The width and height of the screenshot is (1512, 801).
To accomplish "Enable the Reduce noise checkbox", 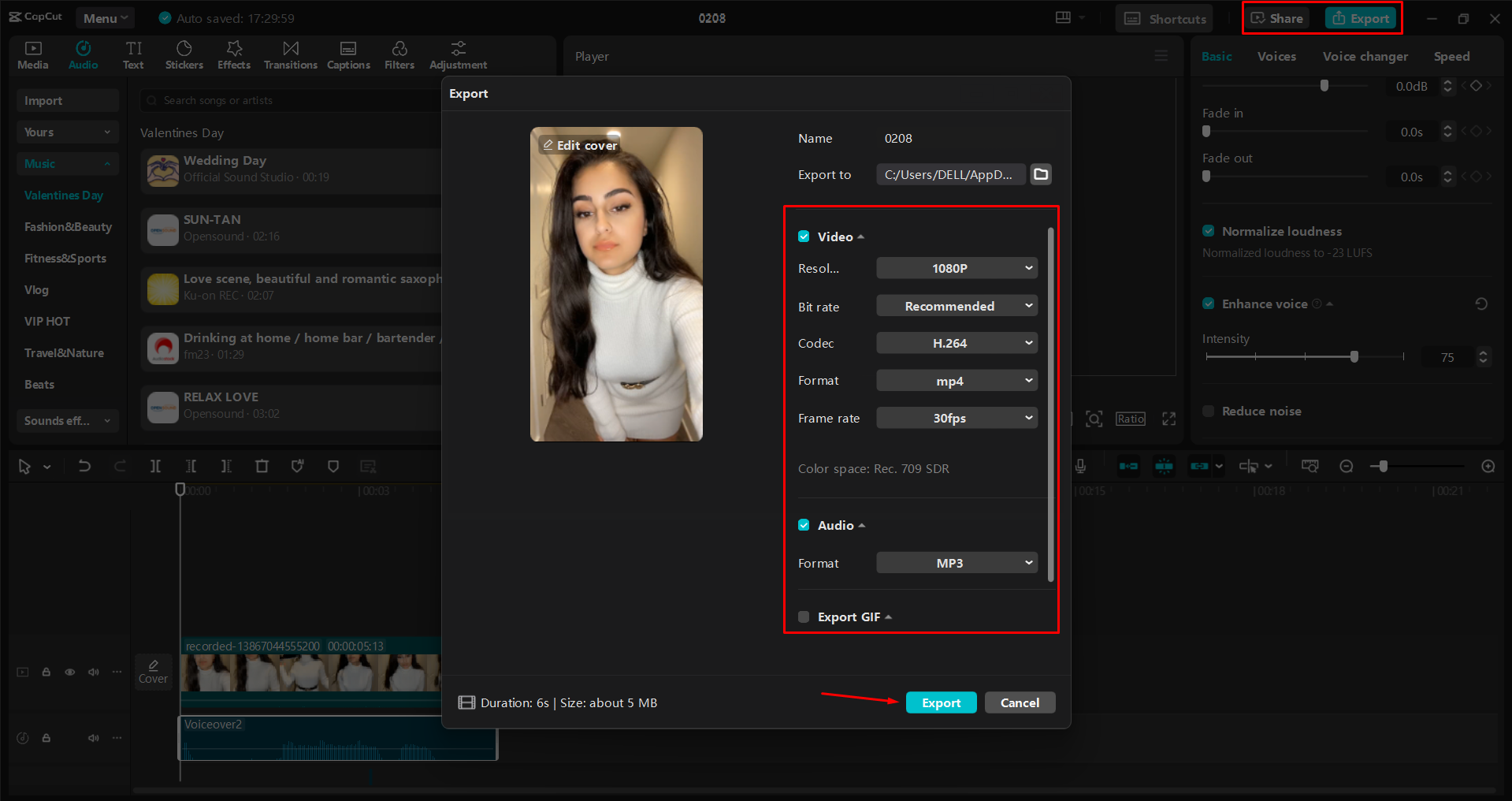I will point(1208,411).
